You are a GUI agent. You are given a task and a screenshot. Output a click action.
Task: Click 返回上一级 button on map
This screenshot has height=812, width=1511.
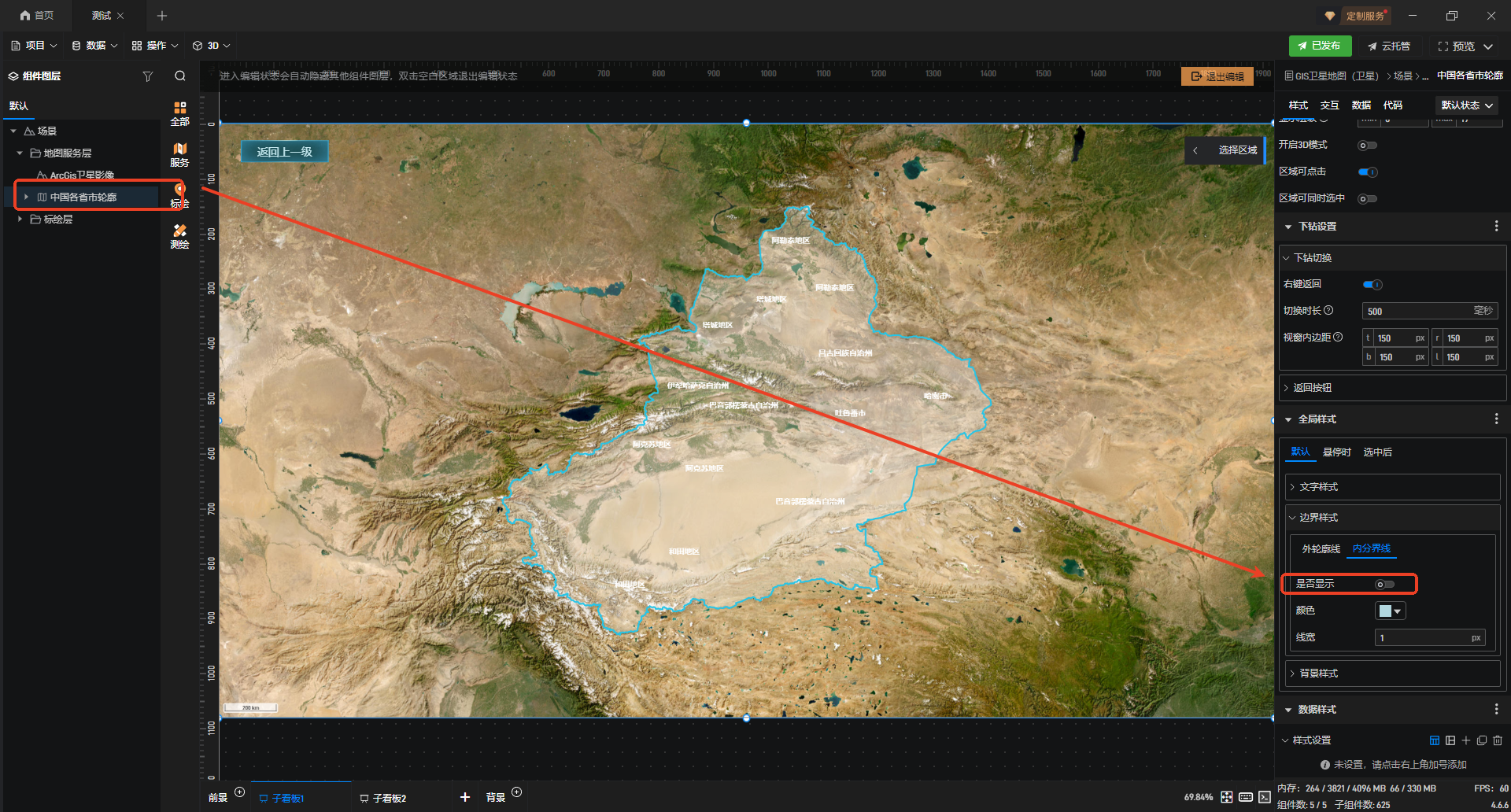284,152
